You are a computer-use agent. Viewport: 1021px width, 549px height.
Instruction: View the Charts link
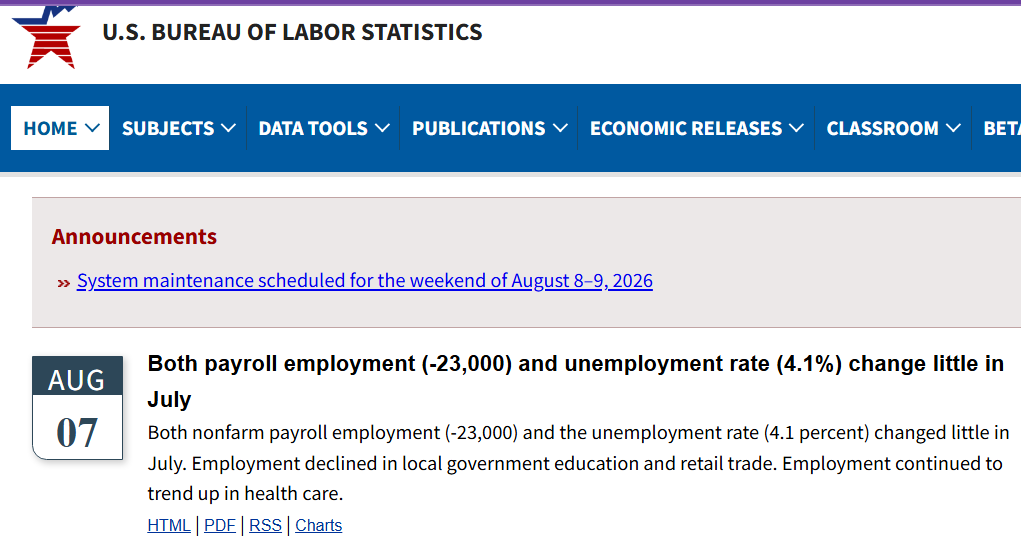tap(318, 525)
